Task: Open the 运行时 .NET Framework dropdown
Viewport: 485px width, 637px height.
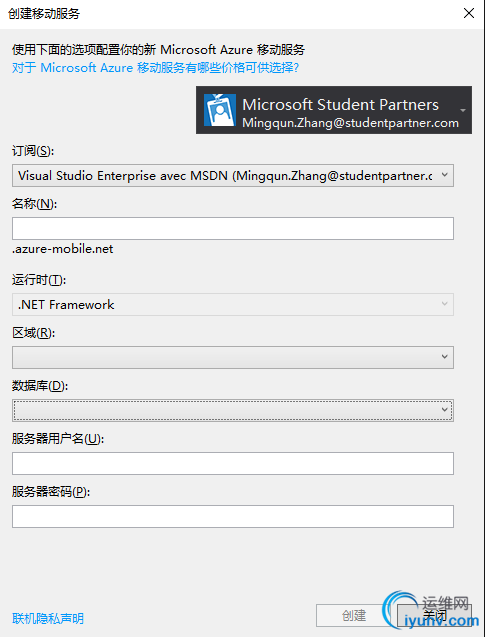Action: pos(233,304)
